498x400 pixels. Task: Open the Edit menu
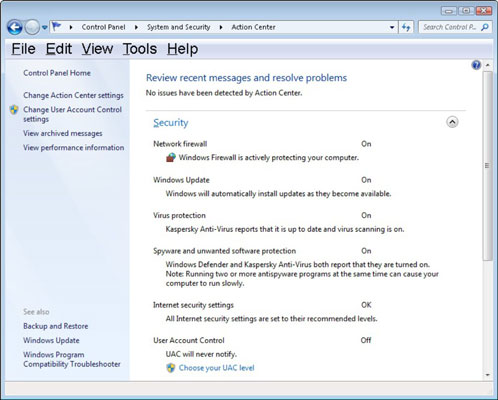point(59,49)
